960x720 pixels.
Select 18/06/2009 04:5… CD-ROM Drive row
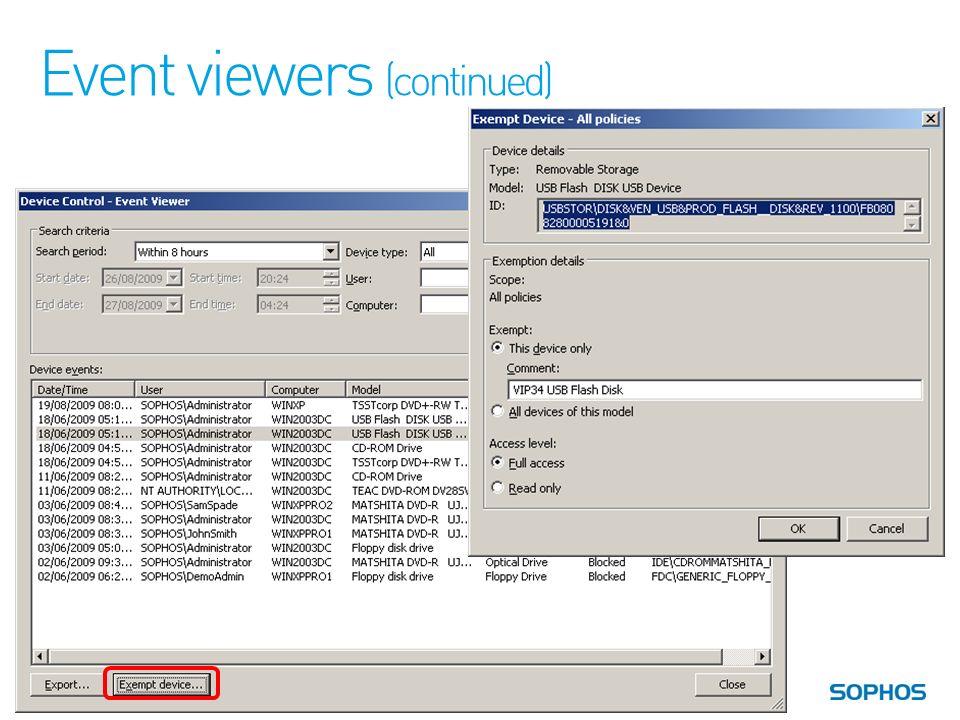[251, 448]
